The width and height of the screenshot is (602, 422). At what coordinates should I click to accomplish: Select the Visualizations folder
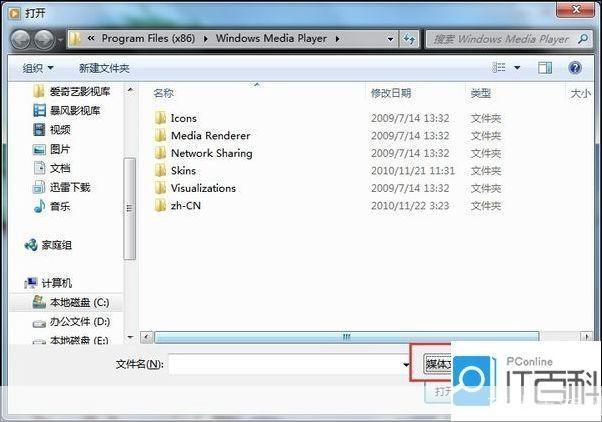pyautogui.click(x=203, y=188)
